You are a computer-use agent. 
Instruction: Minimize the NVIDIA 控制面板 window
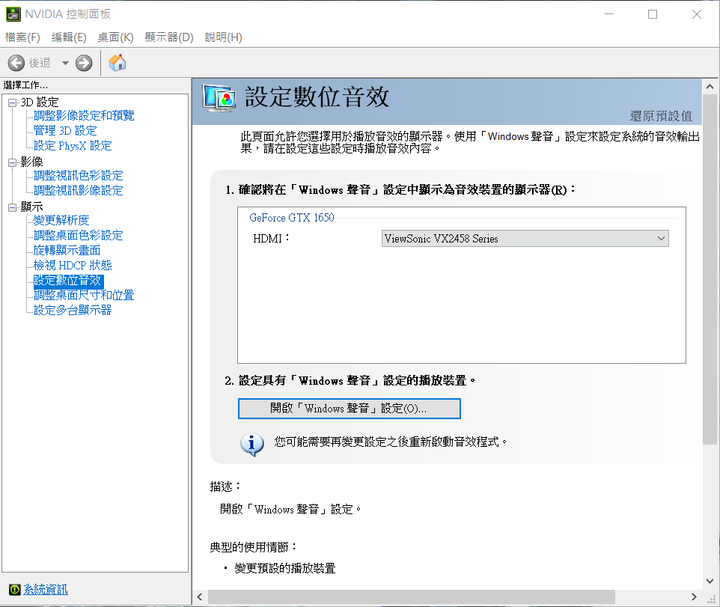(x=609, y=14)
